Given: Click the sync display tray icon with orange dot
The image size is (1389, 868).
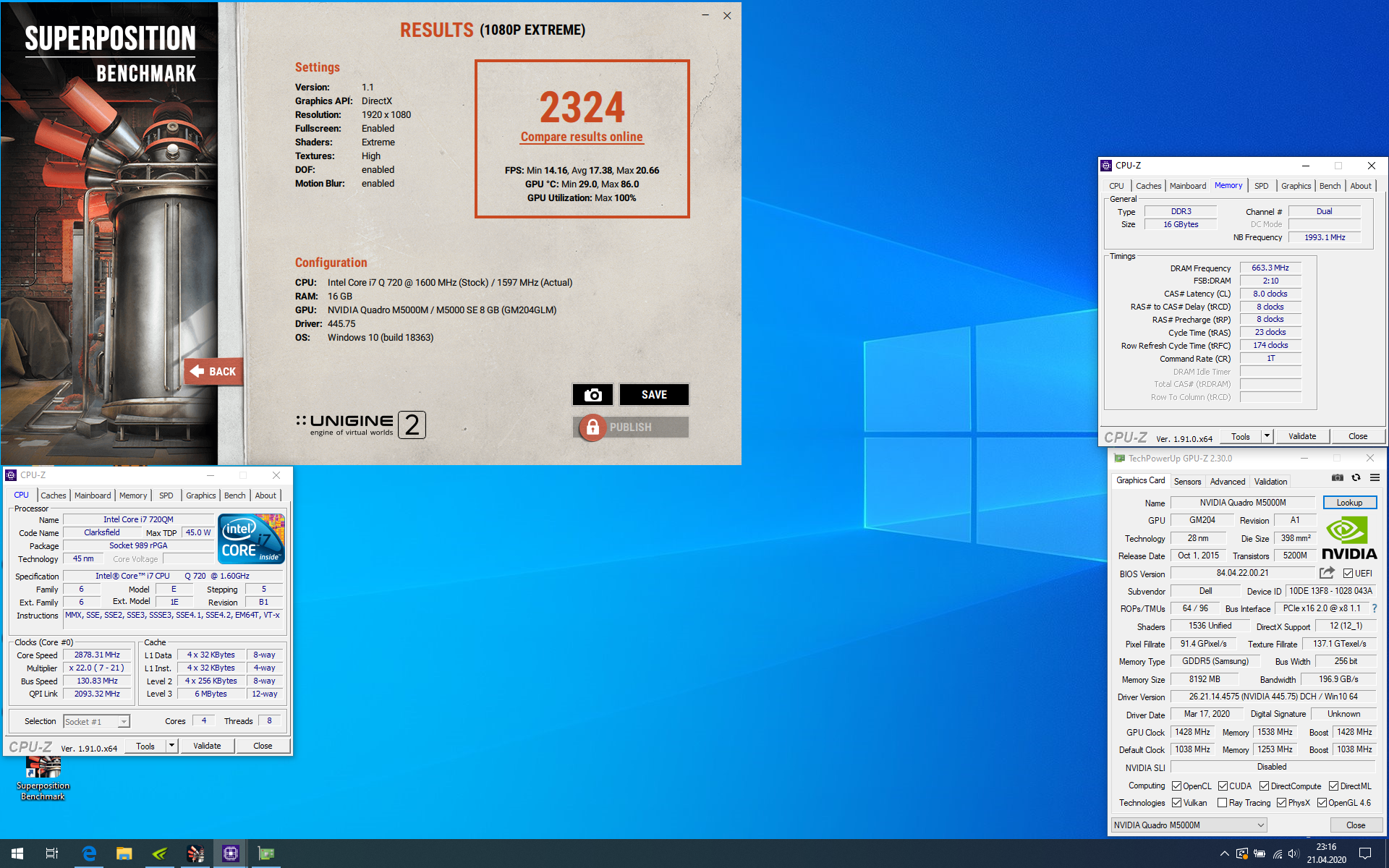Looking at the screenshot, I should (1242, 854).
